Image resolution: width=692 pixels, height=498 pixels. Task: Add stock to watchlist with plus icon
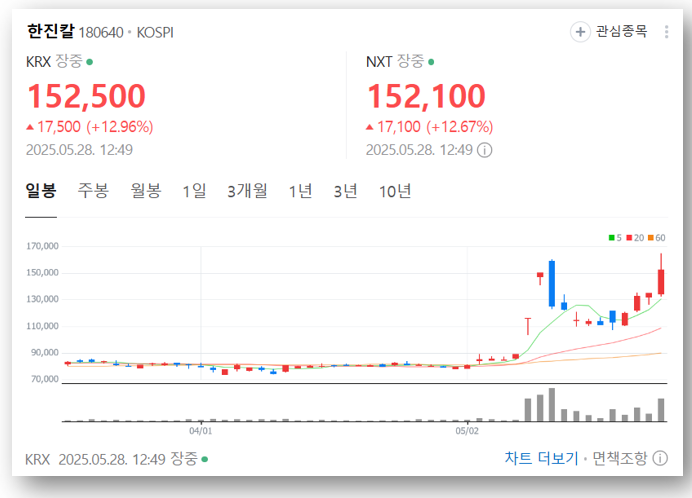(x=580, y=32)
